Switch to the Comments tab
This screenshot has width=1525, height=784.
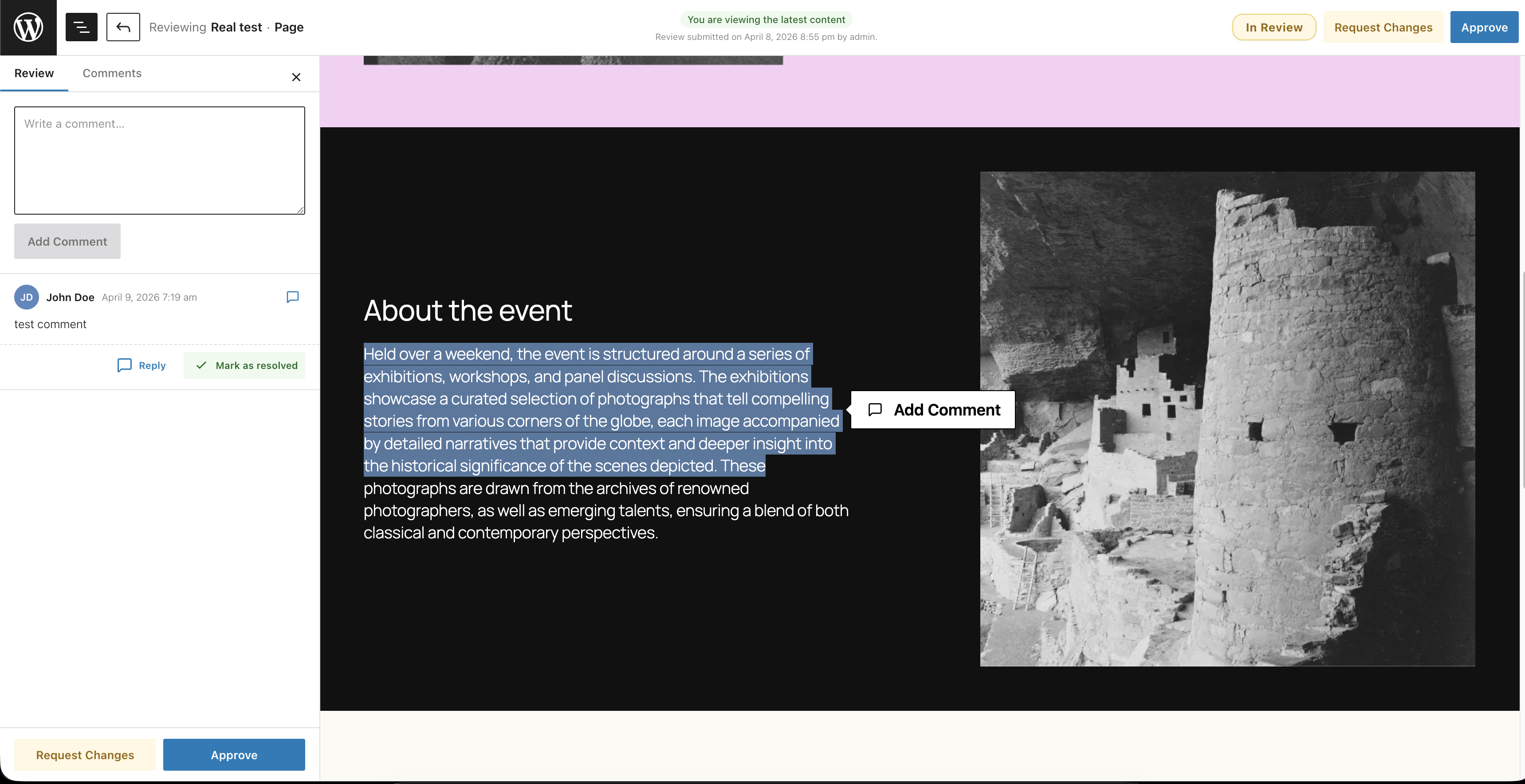(x=112, y=73)
